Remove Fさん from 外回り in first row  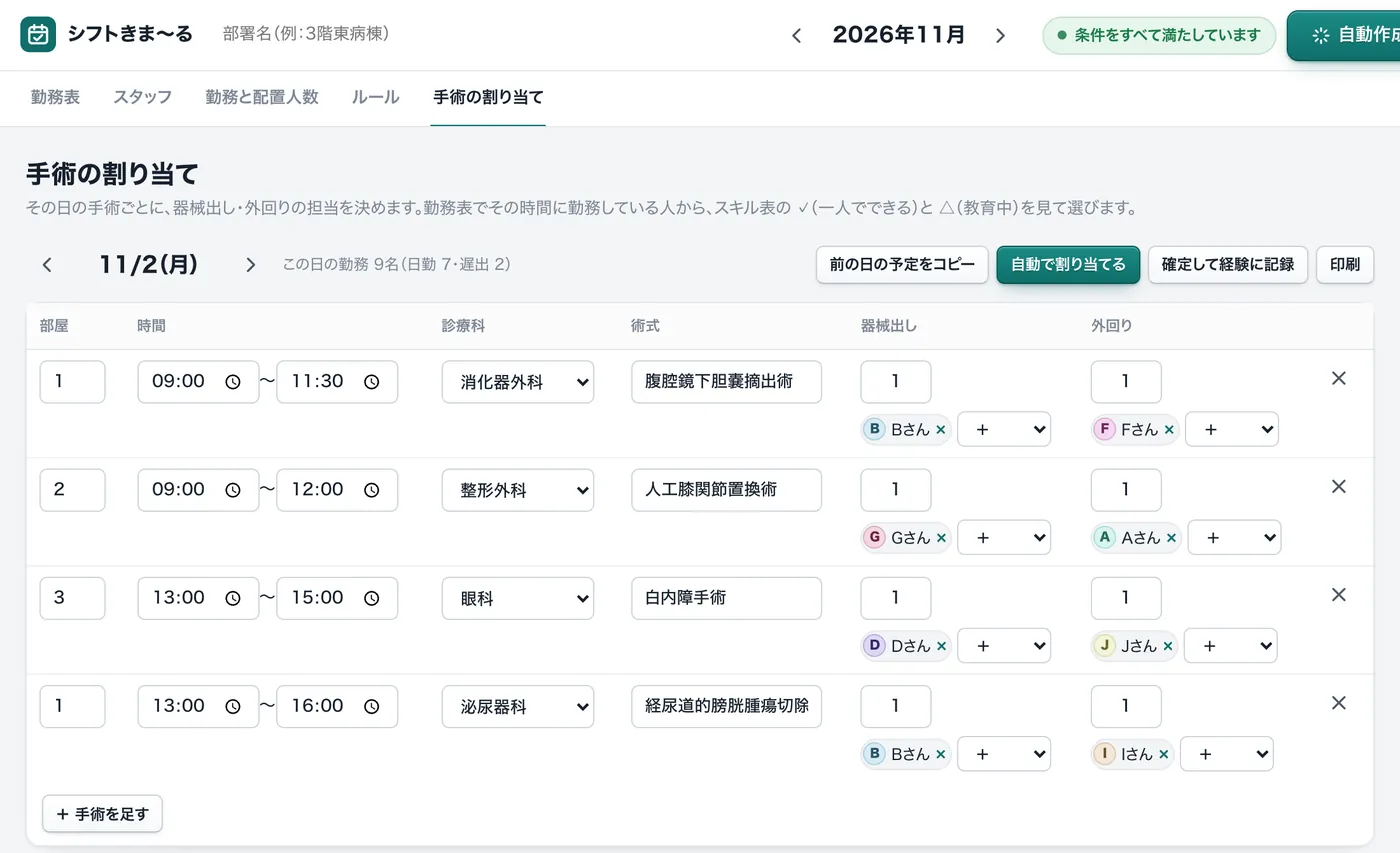[1168, 430]
